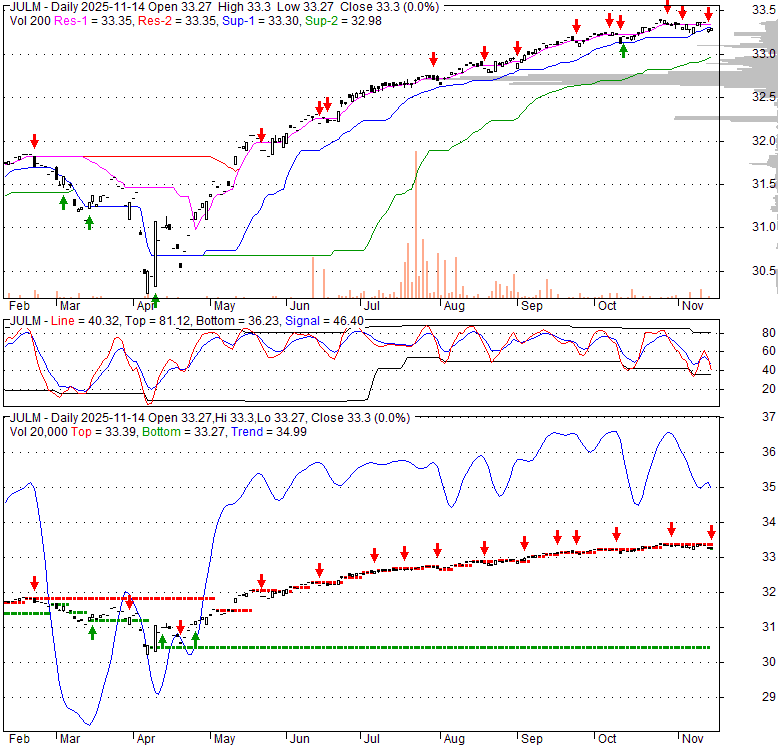Click the 32.0 price axis label, top chart
The width and height of the screenshot is (780, 745).
[764, 141]
